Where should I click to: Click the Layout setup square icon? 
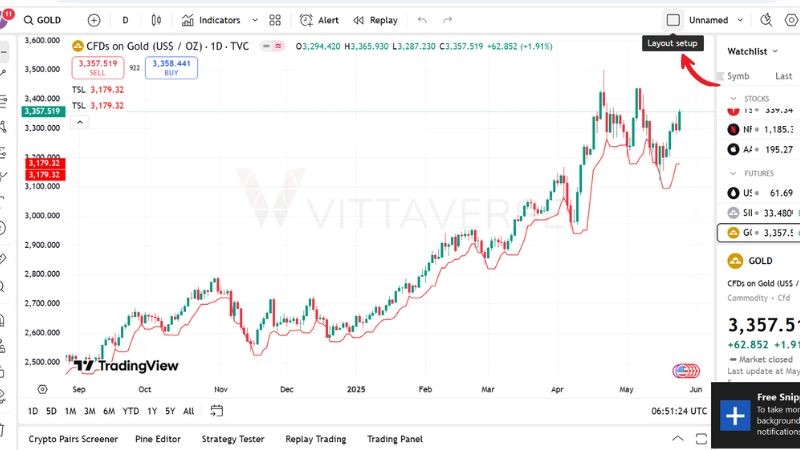tap(673, 20)
